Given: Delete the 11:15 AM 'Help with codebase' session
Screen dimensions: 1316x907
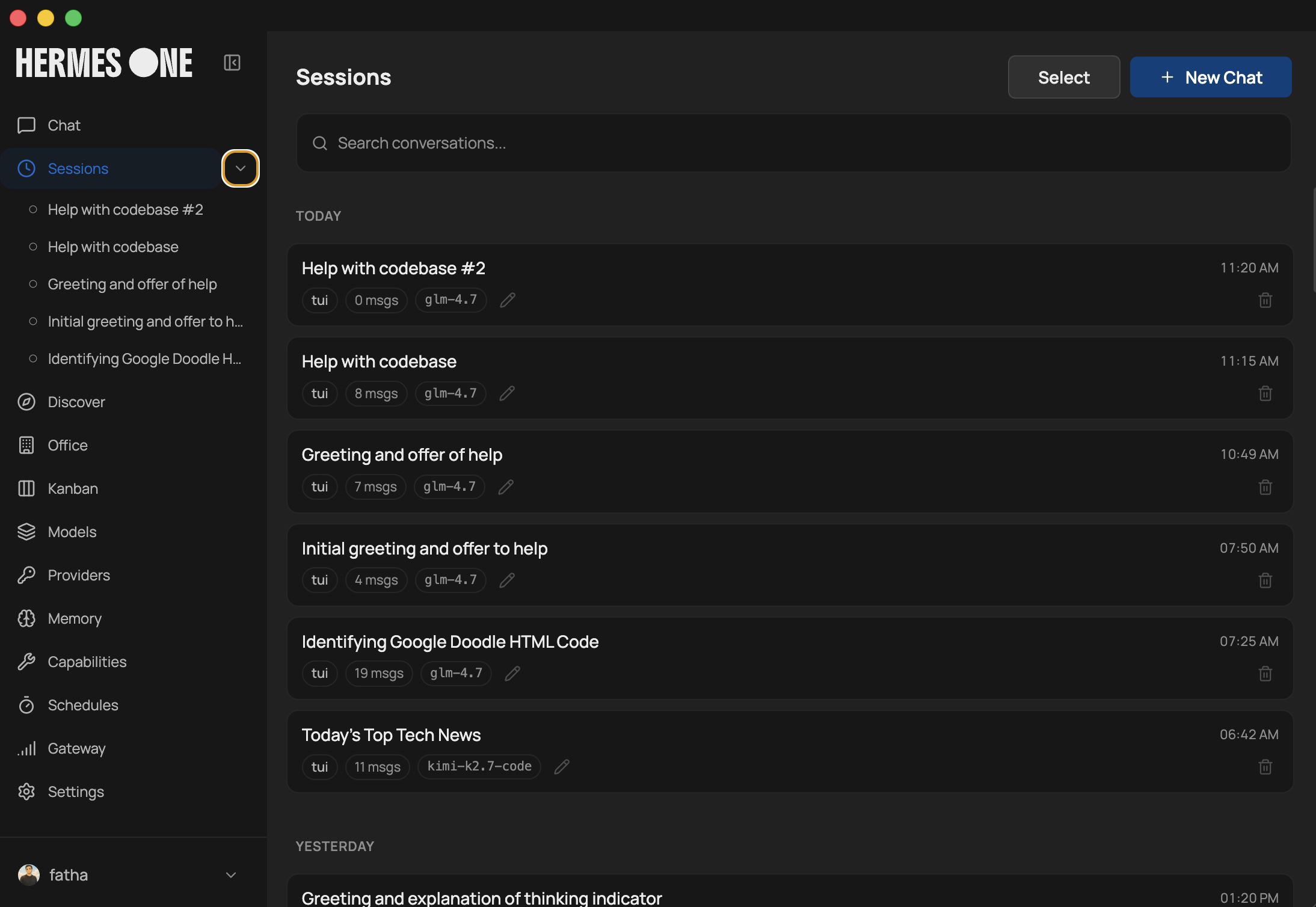Looking at the screenshot, I should click(x=1265, y=393).
